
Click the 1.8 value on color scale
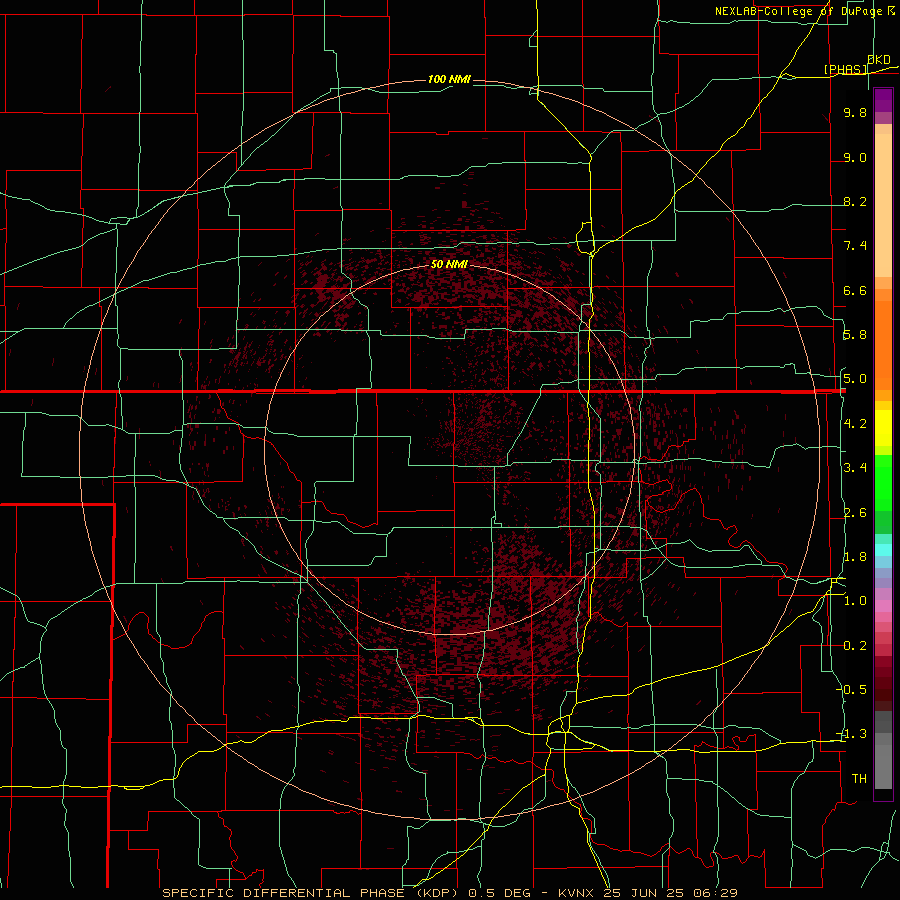(x=855, y=557)
